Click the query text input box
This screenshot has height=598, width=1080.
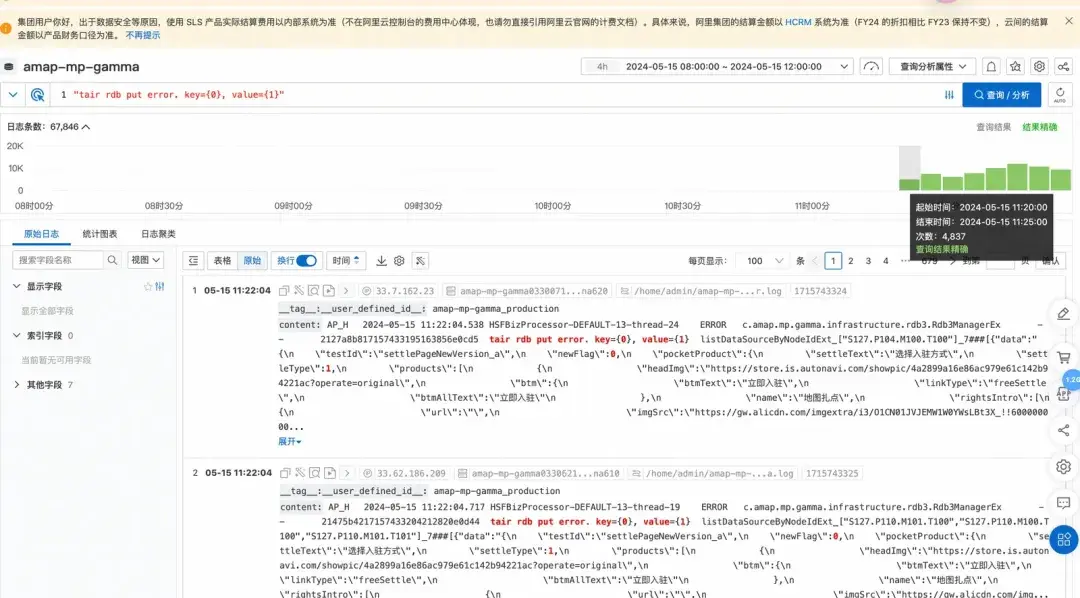click(x=496, y=95)
